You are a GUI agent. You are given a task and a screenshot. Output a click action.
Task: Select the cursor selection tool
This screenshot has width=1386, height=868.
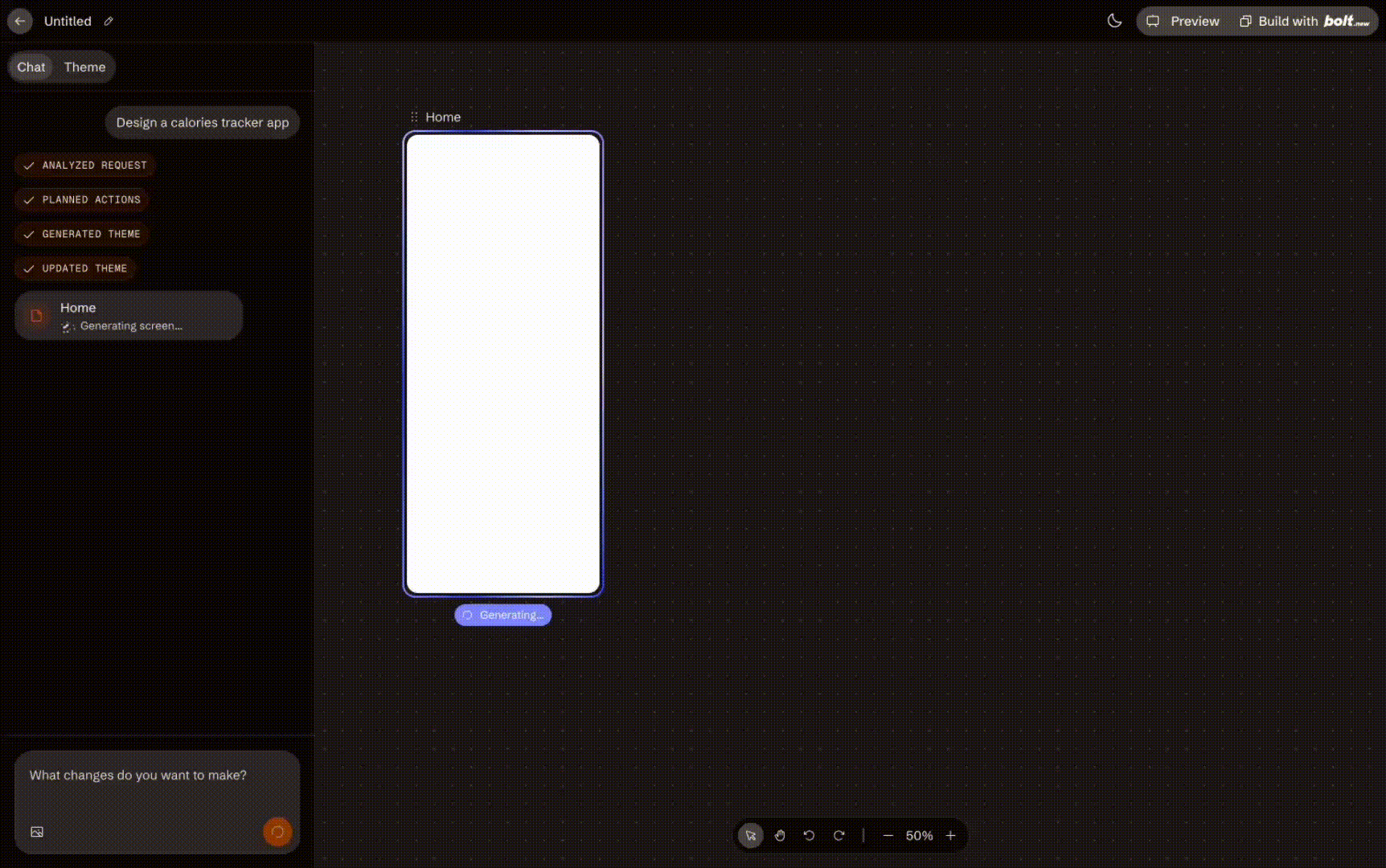750,835
